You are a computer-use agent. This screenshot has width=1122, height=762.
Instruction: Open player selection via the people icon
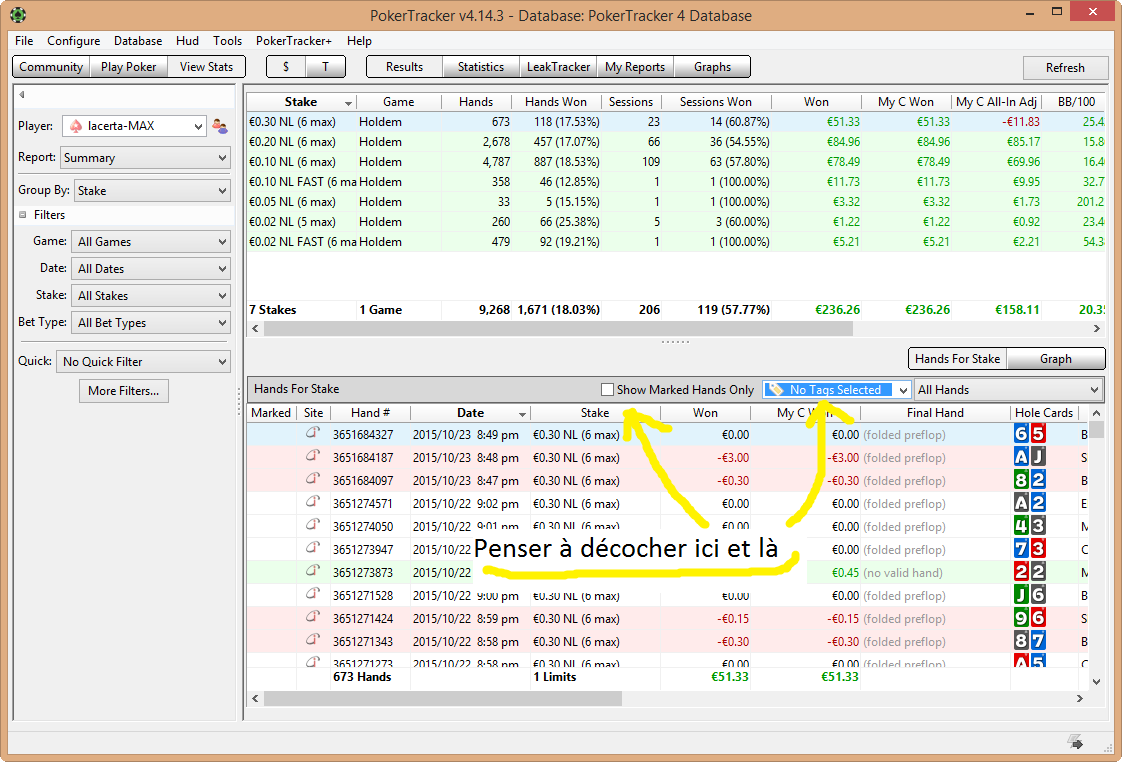220,127
